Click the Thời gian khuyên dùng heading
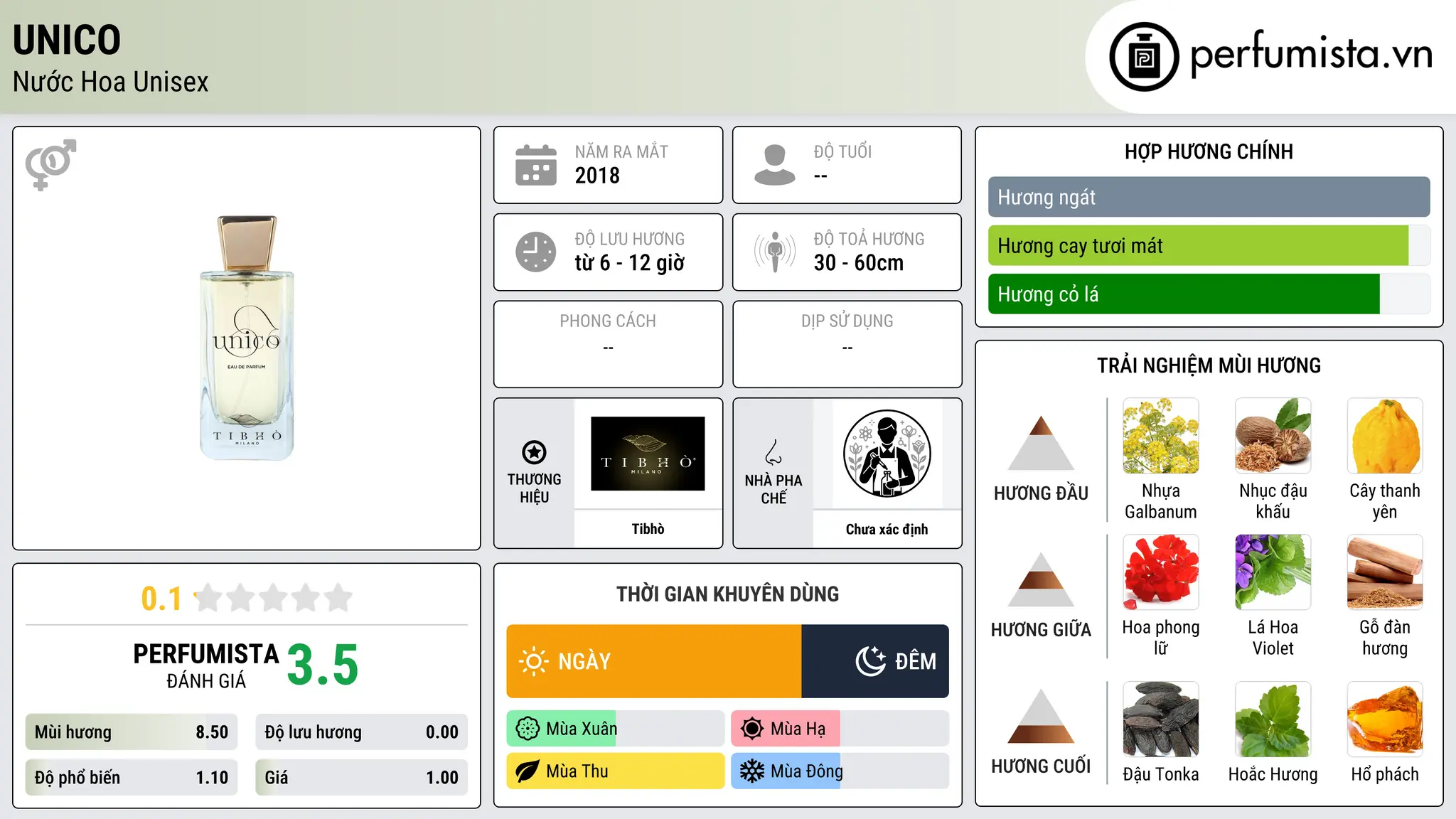 728,594
